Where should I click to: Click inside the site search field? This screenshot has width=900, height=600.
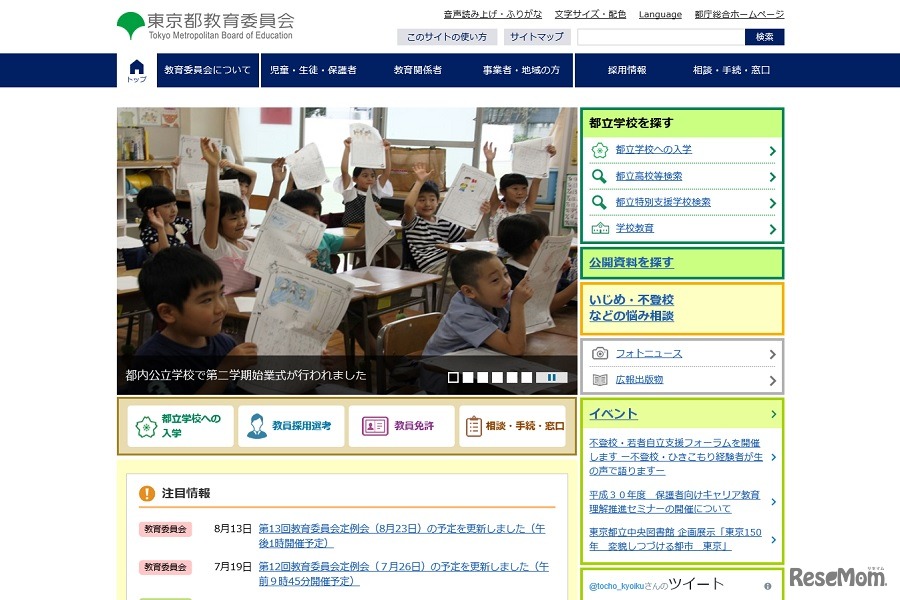(x=660, y=36)
